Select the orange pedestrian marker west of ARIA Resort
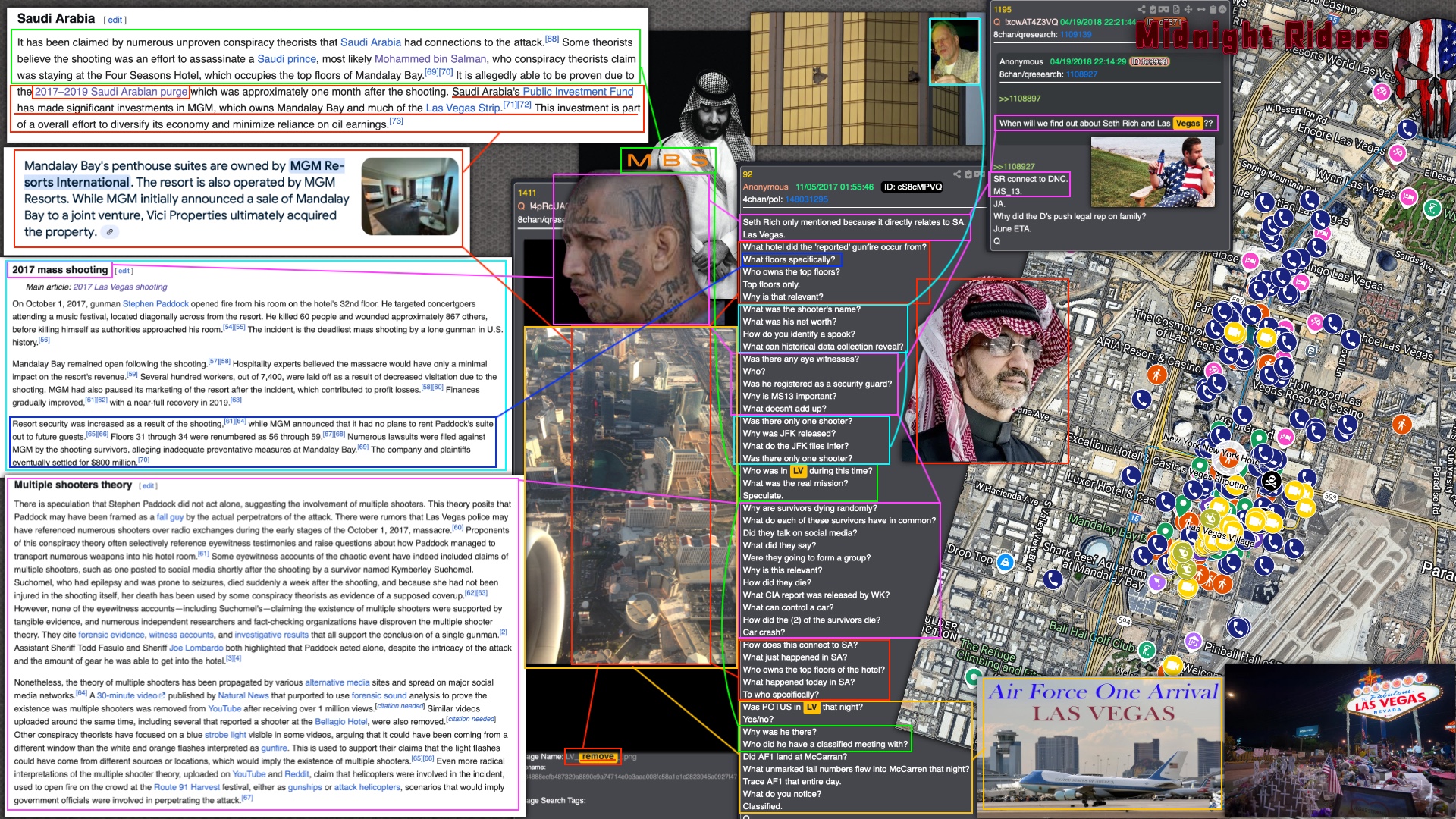1456x819 pixels. click(1156, 375)
